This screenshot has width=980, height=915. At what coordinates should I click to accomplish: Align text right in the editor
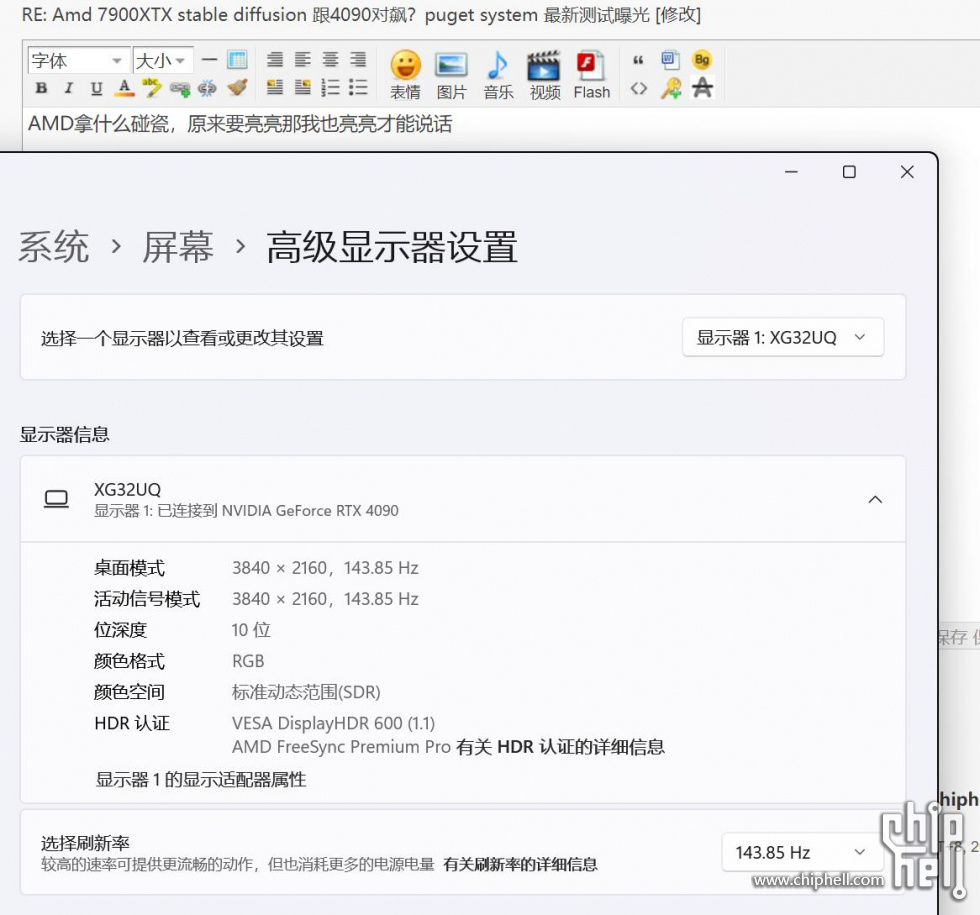coord(358,59)
